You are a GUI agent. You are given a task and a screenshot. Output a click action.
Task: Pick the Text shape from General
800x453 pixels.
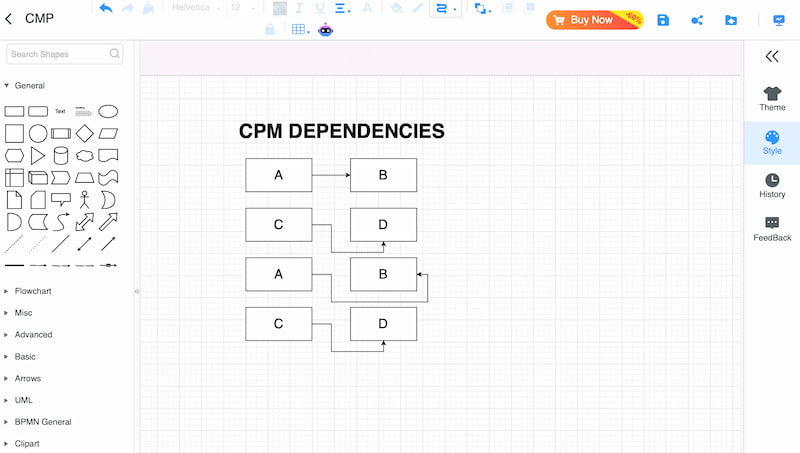click(x=60, y=111)
